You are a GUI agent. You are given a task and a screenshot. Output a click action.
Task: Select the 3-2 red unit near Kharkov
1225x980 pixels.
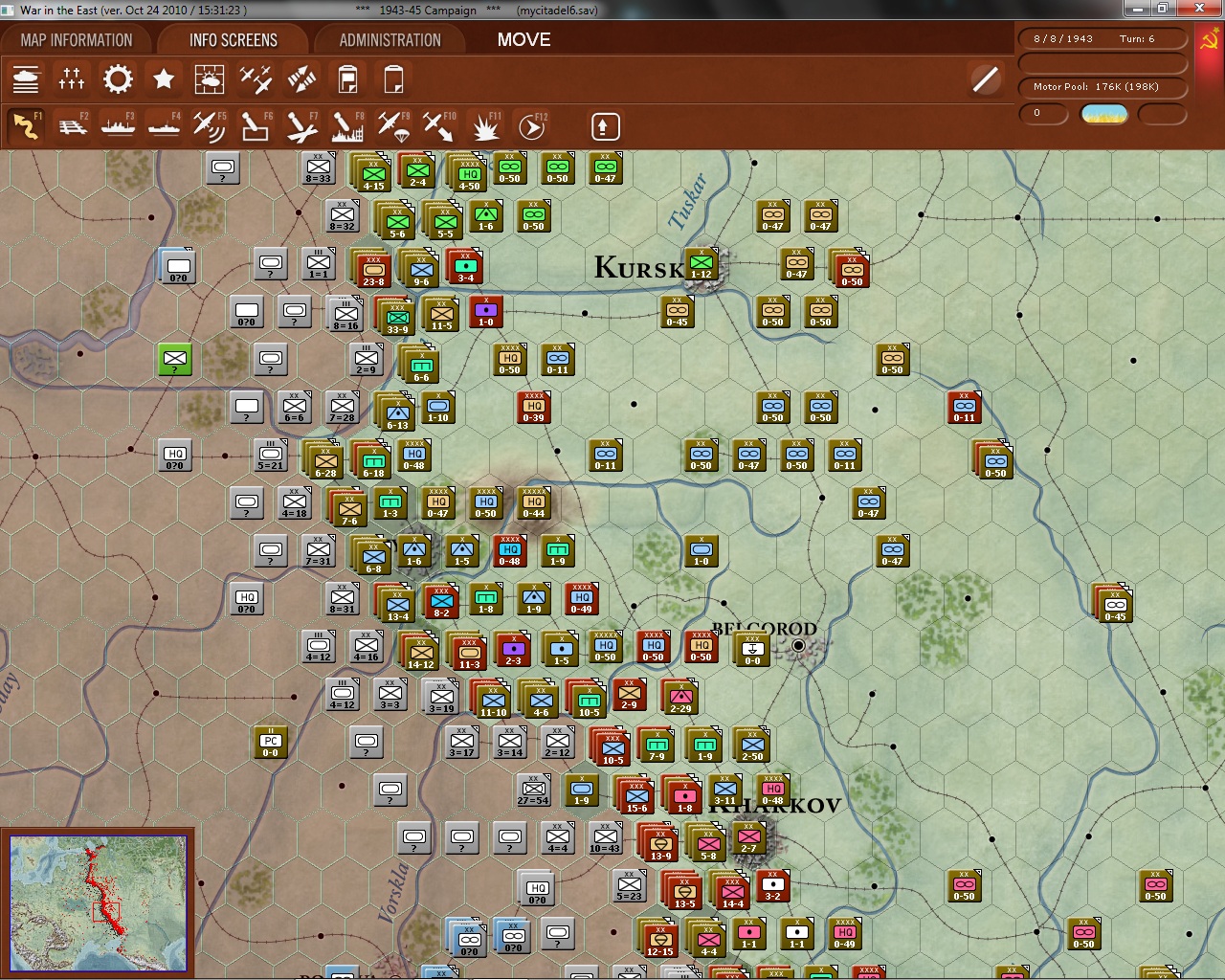point(772,885)
